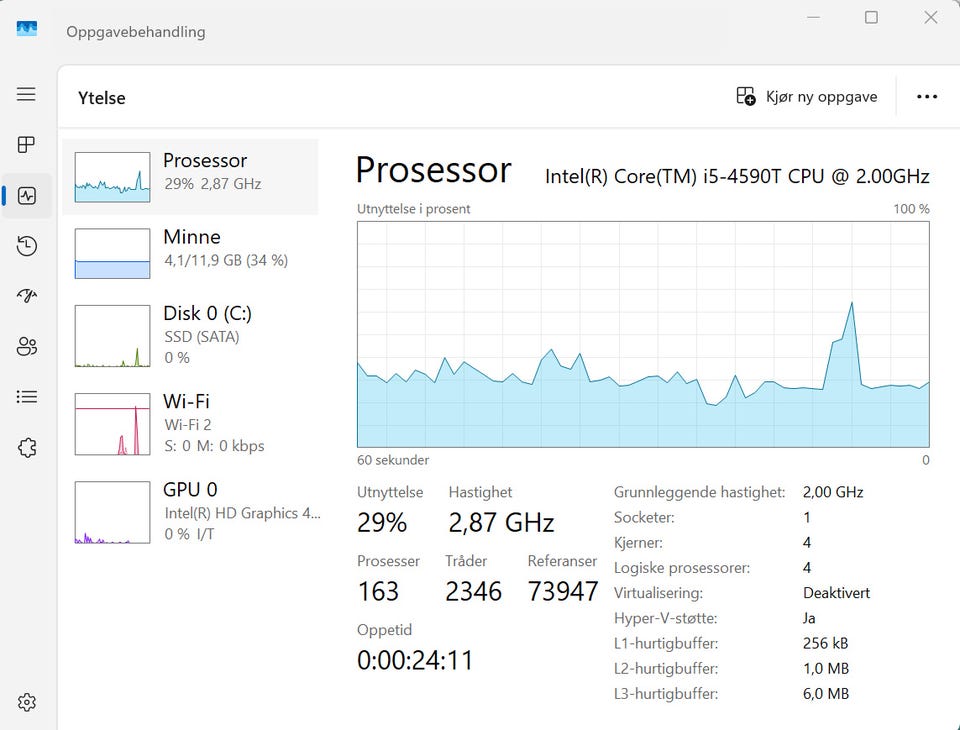Click the SSD (SATA) disk type text
Screen dimensions: 960x730
[201, 337]
